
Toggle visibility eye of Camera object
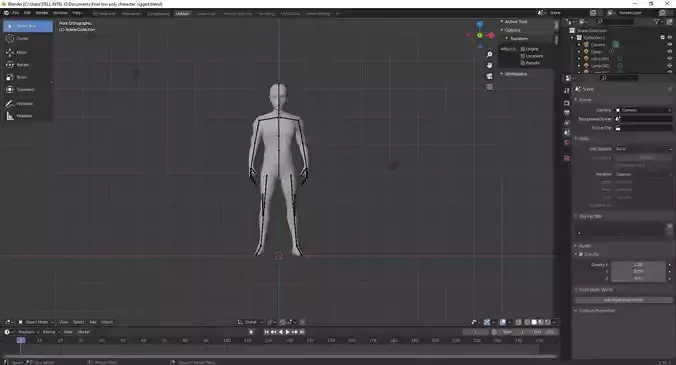670,45
